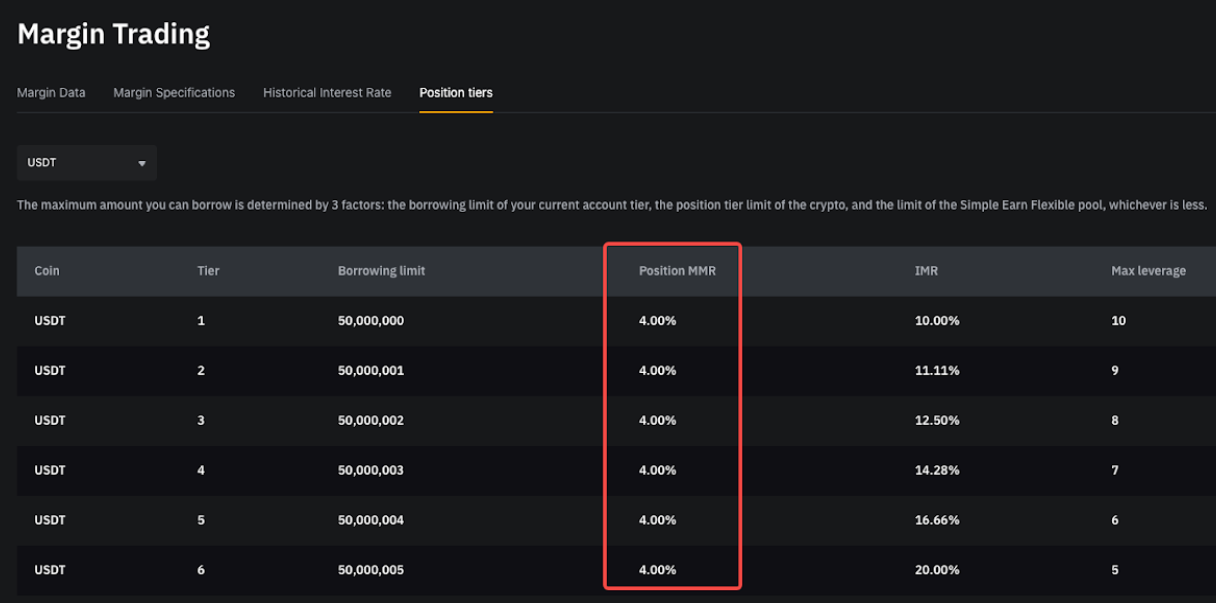Viewport: 1216px width, 603px height.
Task: Click the 11.11% IMR value
Action: pyautogui.click(x=937, y=371)
